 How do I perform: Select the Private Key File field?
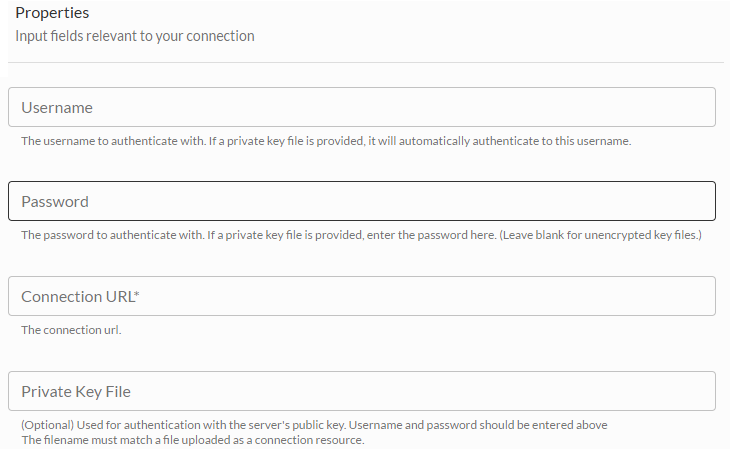pyautogui.click(x=361, y=391)
